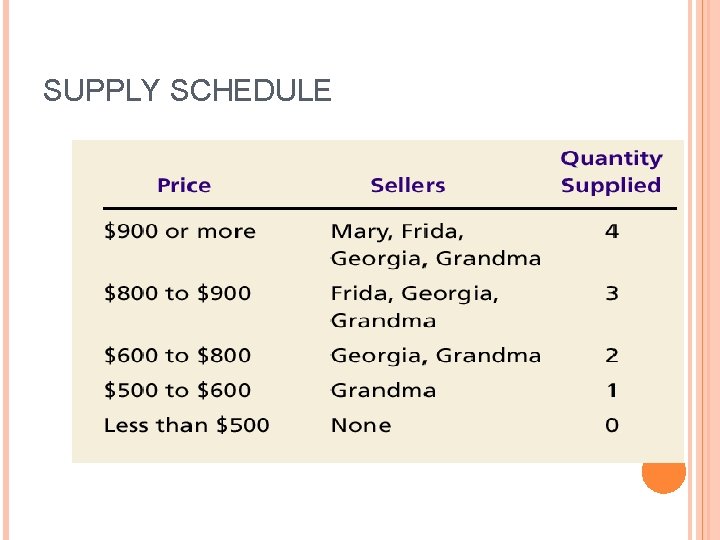Click the "$900 or more" price cell
The image size is (720, 540).
coord(180,232)
